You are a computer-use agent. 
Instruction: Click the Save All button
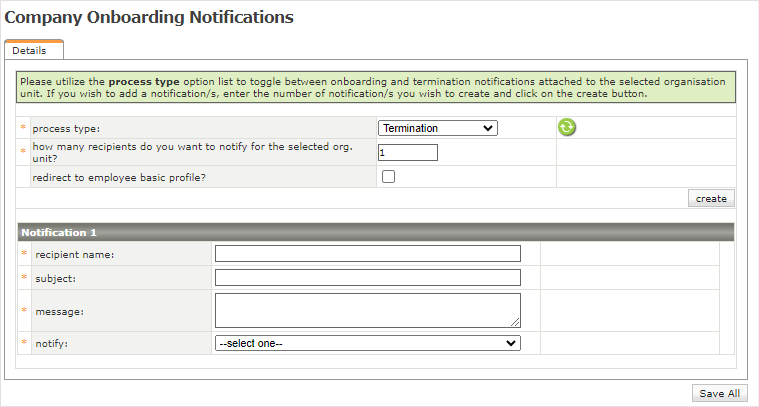719,393
